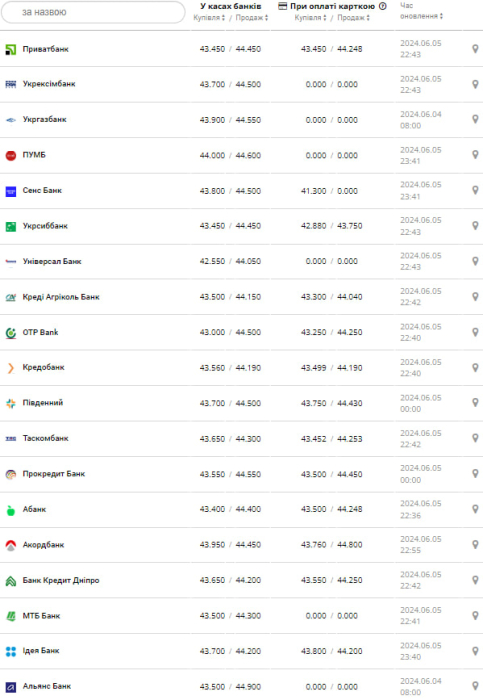Viewport: 483px width, 700px height.
Task: Click the help question icon near При оплаті карткою
Action: (x=383, y=6)
